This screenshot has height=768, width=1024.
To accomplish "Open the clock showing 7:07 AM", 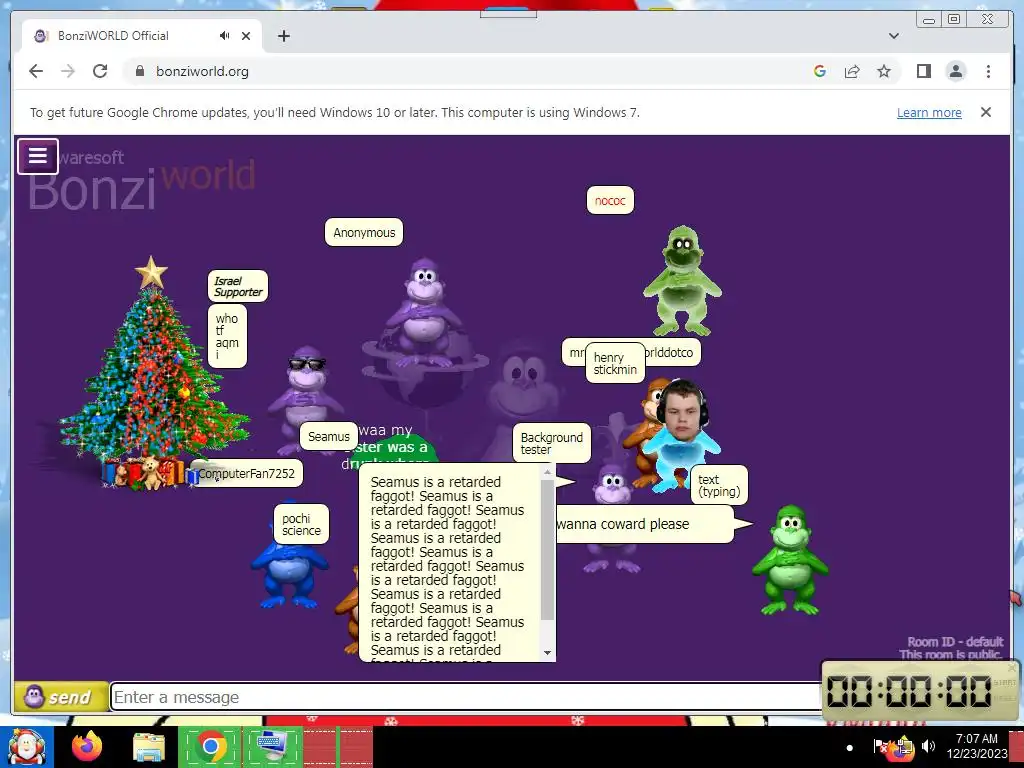I will pos(976,746).
